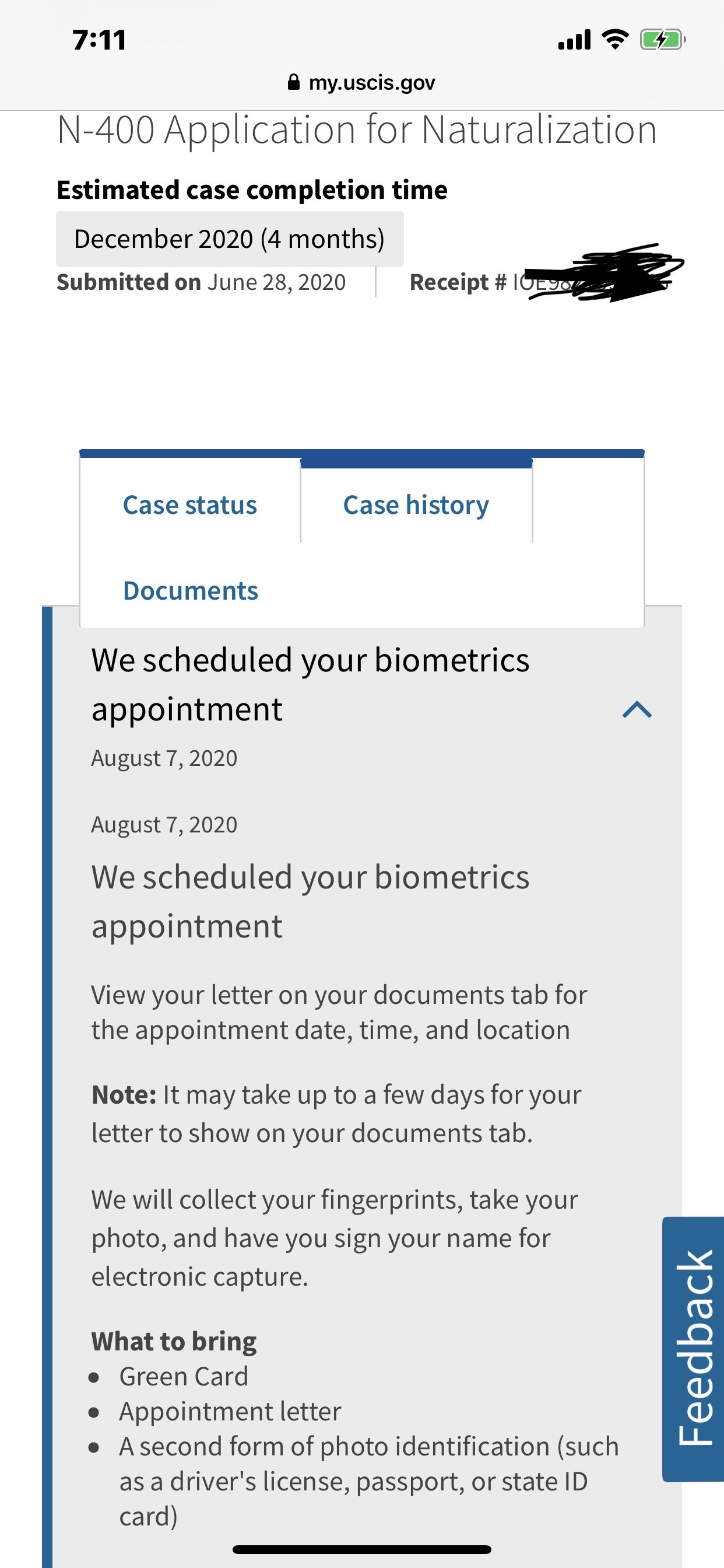Image resolution: width=724 pixels, height=1568 pixels.
Task: Tap the What to bring heading
Action: coord(174,1342)
